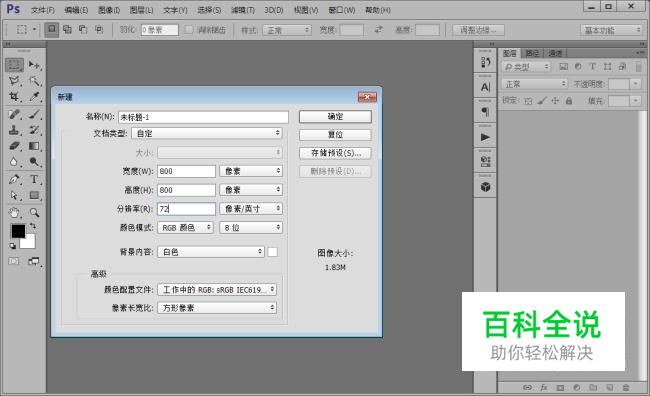Image resolution: width=650 pixels, height=396 pixels.
Task: Select the Path Selection tool
Action: [14, 195]
